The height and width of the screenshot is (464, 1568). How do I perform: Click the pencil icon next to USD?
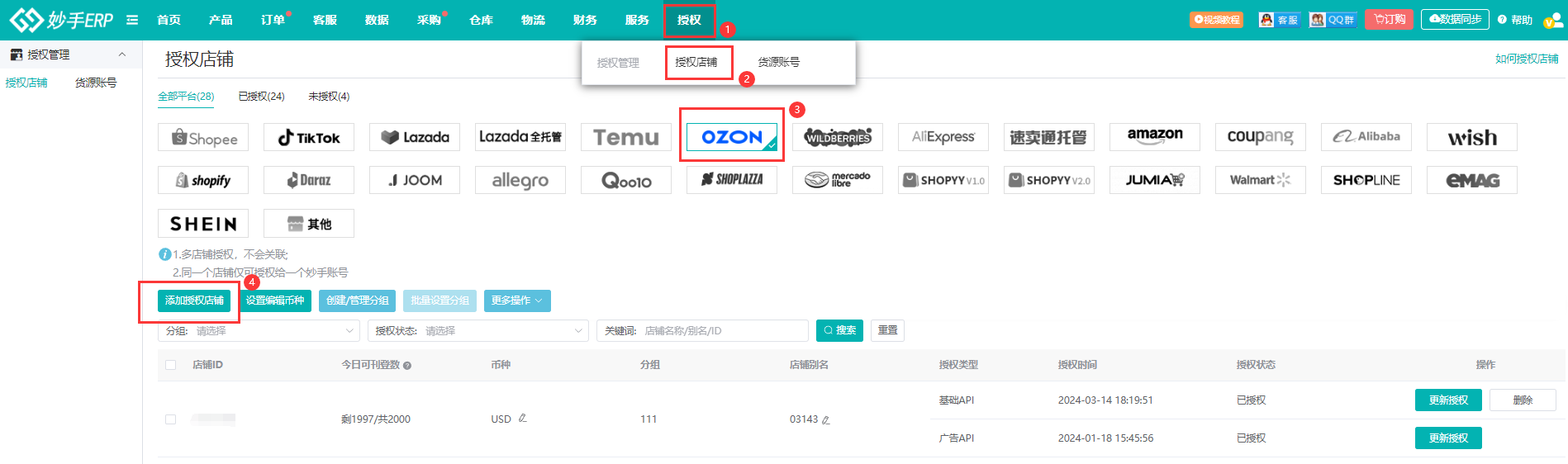coord(523,419)
